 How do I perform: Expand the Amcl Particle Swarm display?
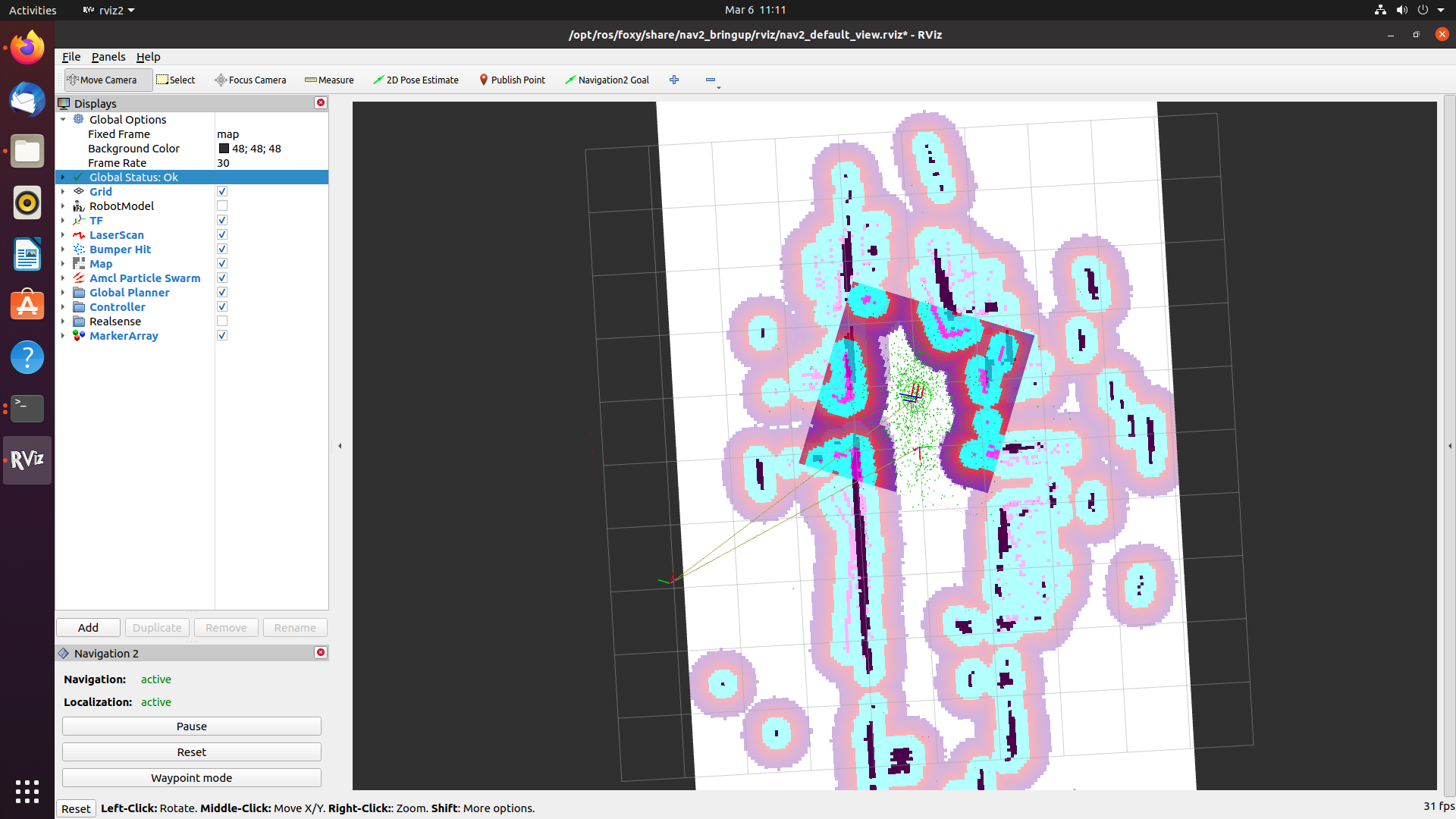pyautogui.click(x=63, y=278)
